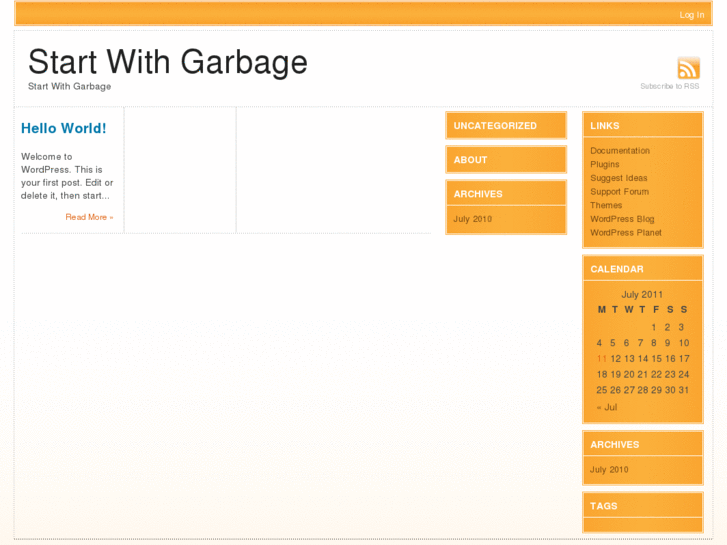Click the orange RSS feed icon
Screen dimensions: 727x545
689,68
